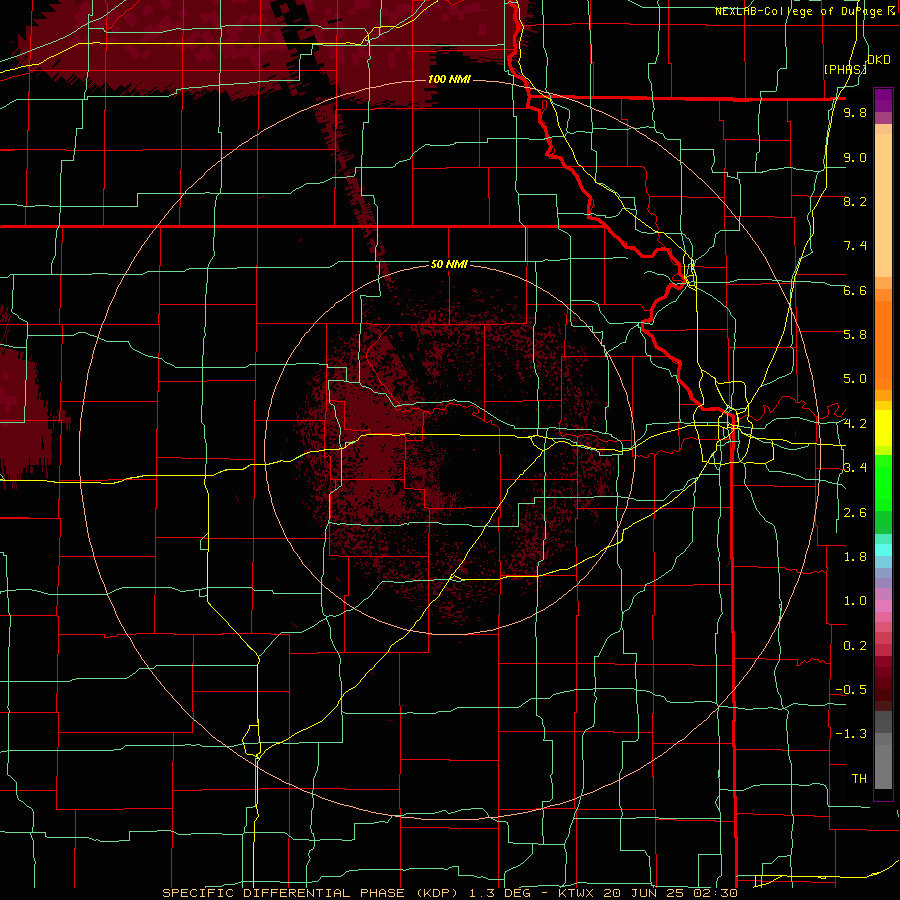900x900 pixels.
Task: Pick the cyan swatch in the legend bar
Action: click(x=883, y=549)
